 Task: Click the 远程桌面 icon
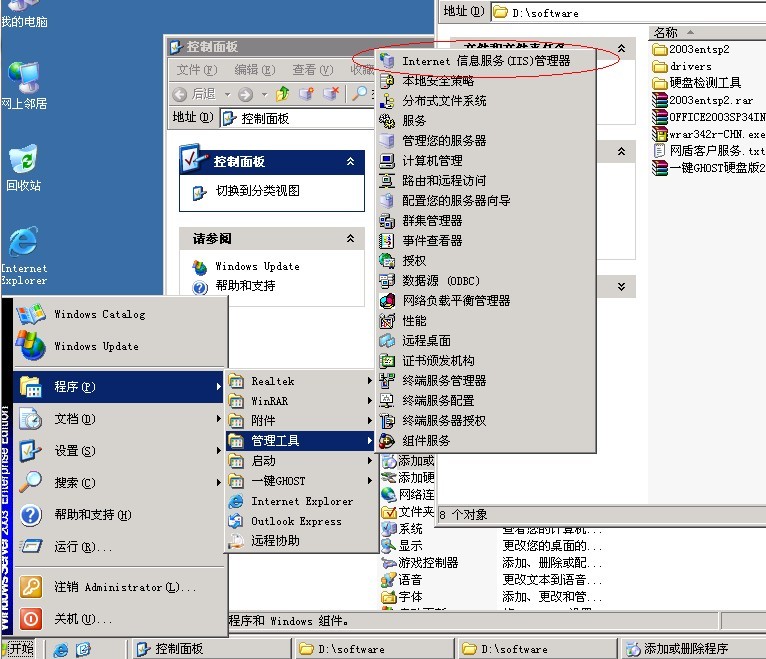pos(387,340)
